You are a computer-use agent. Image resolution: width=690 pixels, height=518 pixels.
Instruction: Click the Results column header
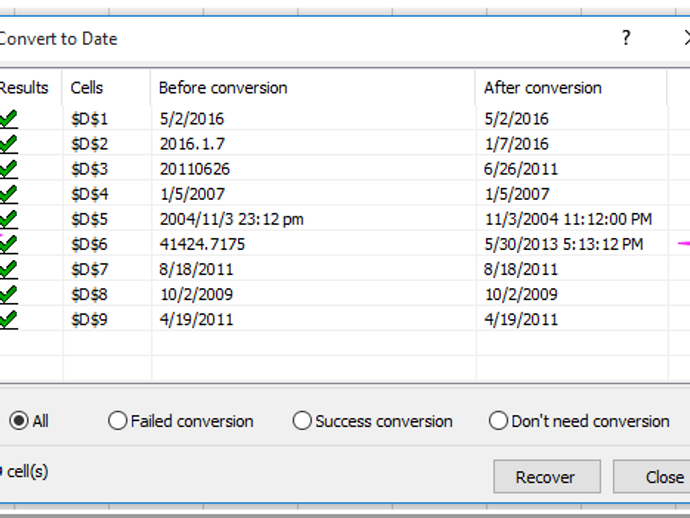point(24,88)
